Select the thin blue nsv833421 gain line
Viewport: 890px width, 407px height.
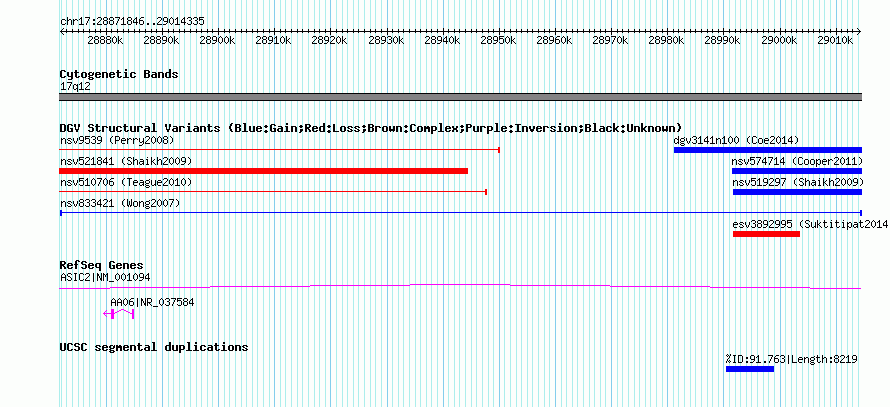click(461, 213)
